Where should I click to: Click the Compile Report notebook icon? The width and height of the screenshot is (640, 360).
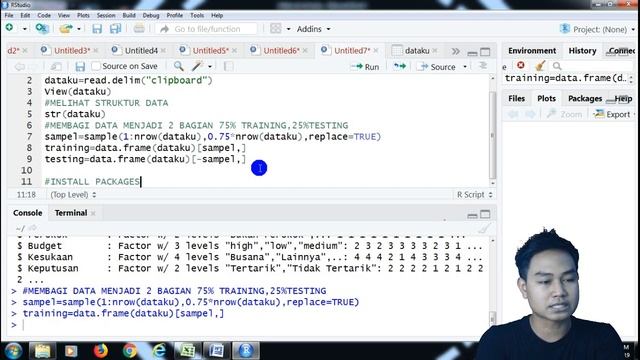click(x=229, y=66)
